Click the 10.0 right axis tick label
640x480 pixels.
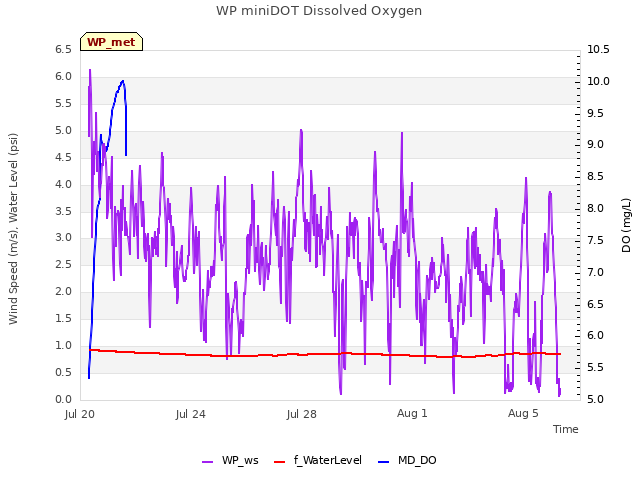[x=598, y=81]
